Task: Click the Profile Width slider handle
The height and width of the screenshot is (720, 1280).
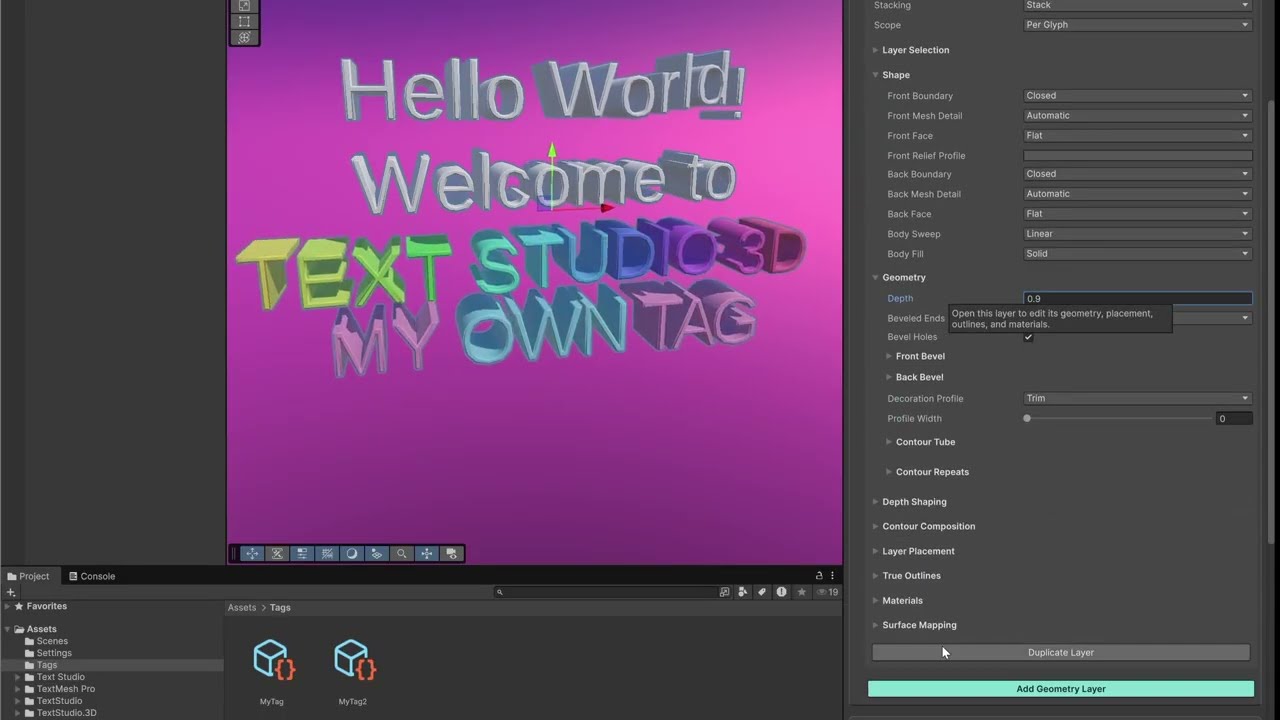Action: [x=1027, y=419]
